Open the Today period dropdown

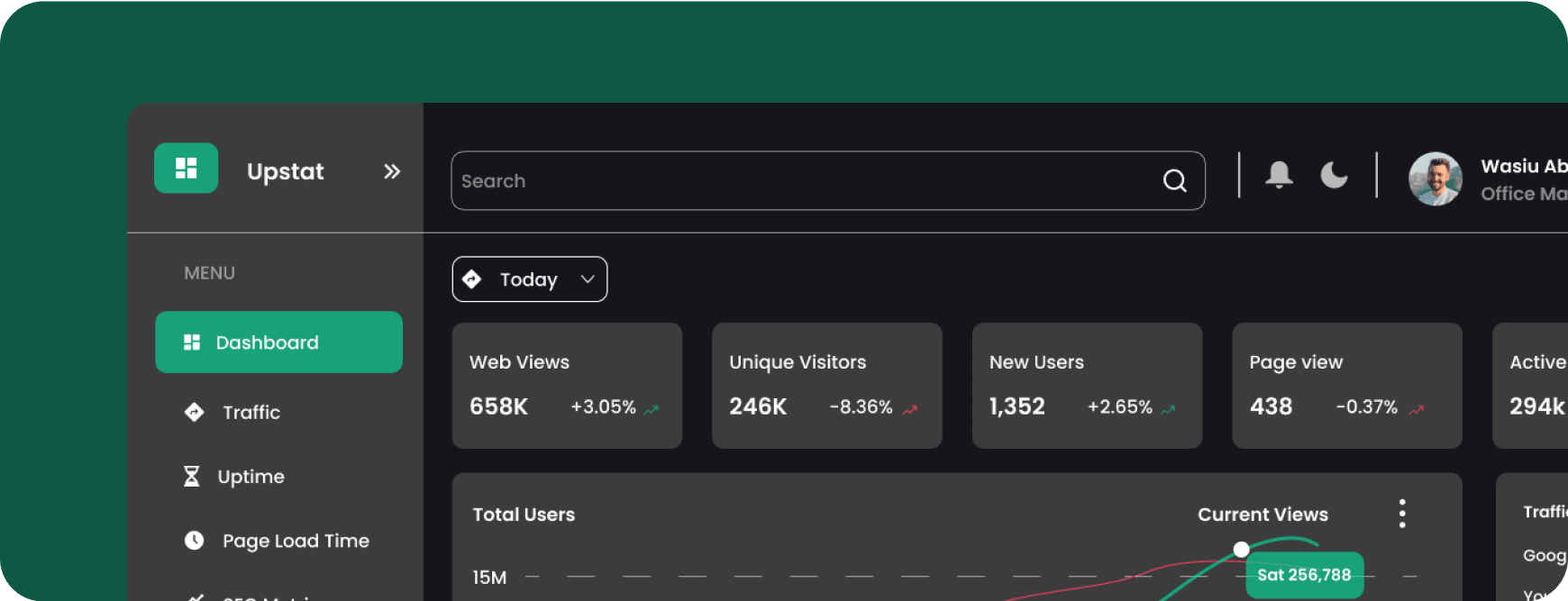pyautogui.click(x=530, y=279)
